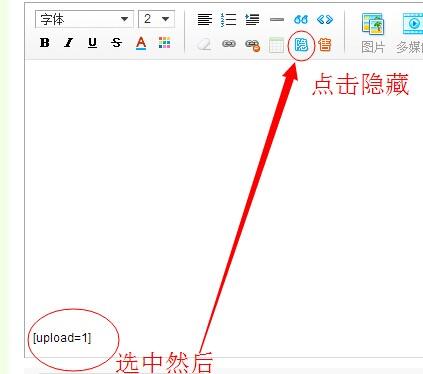The image size is (423, 374).
Task: Apply strikethrough to text
Action: coord(116,43)
